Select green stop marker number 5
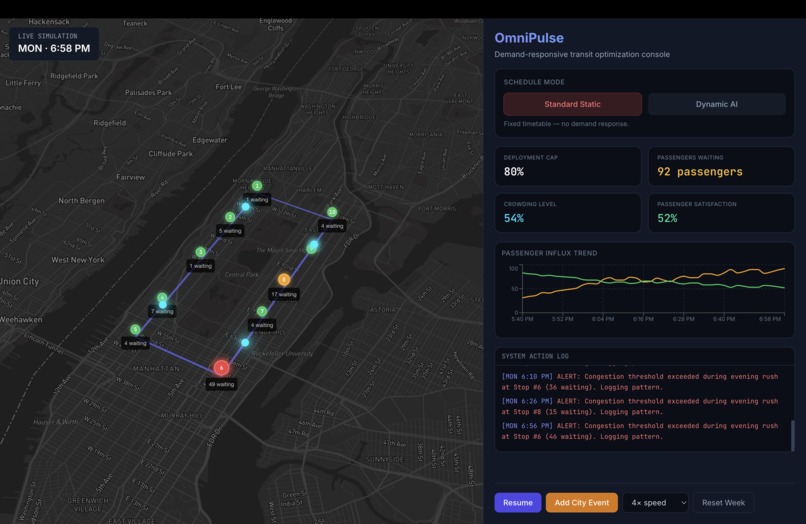The width and height of the screenshot is (806, 524). coord(135,329)
